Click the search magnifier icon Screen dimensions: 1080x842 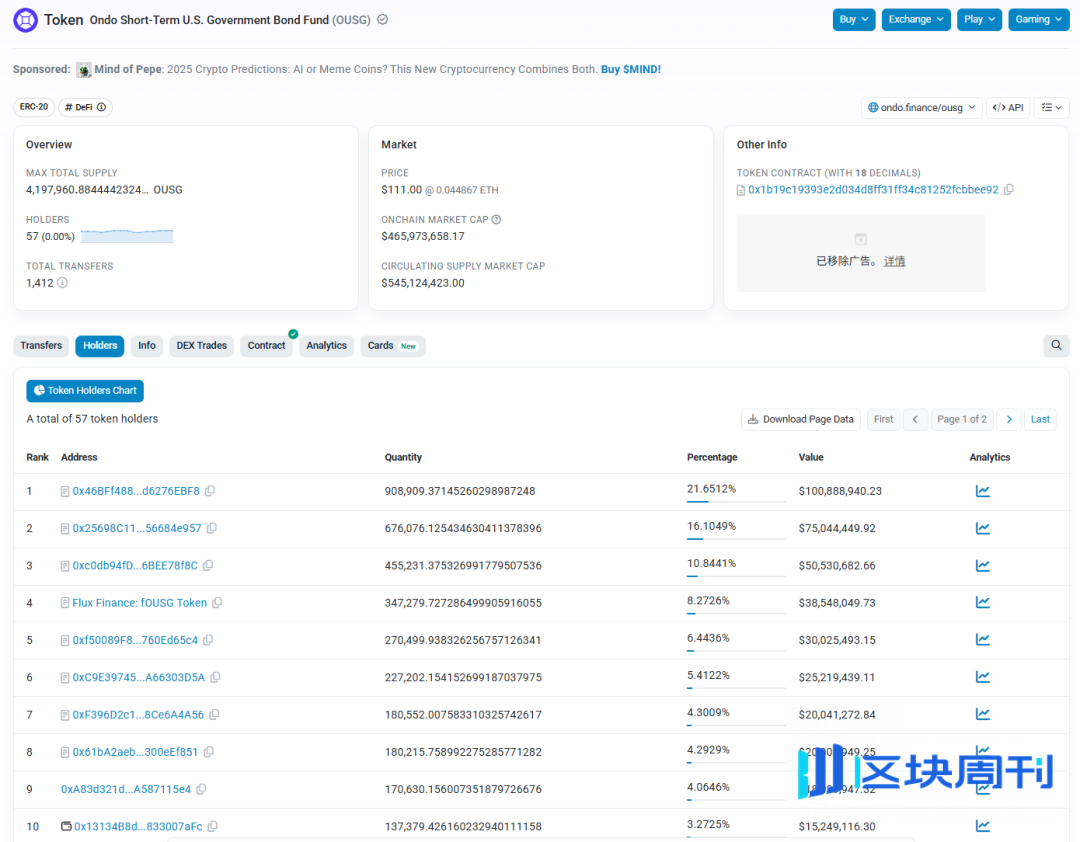point(1056,345)
